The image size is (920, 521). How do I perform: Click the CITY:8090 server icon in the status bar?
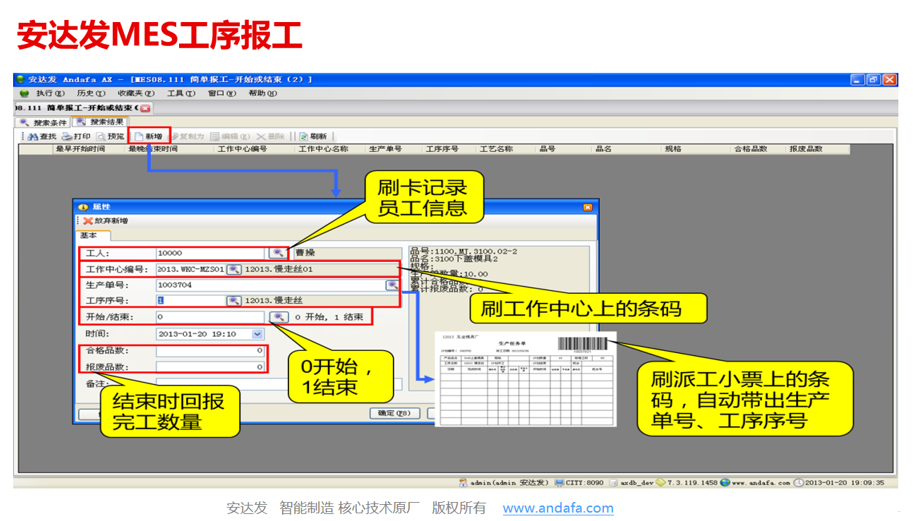[559, 482]
